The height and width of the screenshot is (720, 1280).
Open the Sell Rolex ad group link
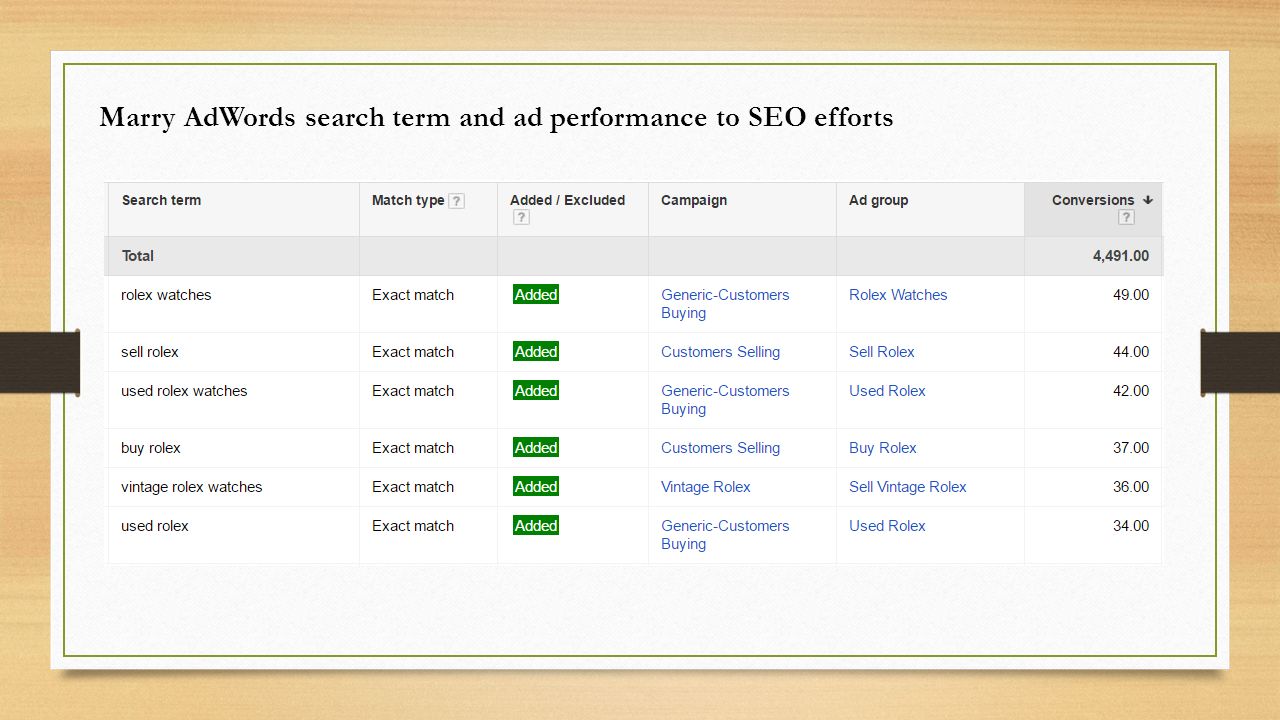click(881, 352)
